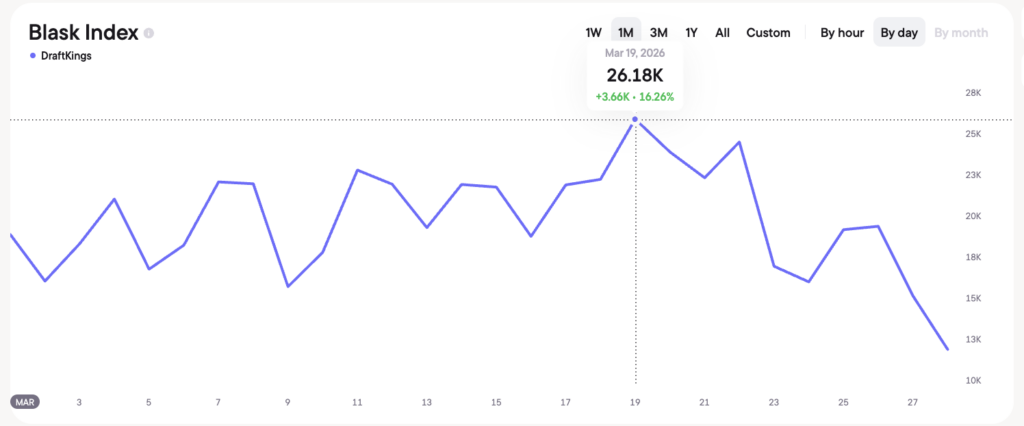Click the 27 date axis label
The height and width of the screenshot is (426, 1024).
(x=912, y=402)
